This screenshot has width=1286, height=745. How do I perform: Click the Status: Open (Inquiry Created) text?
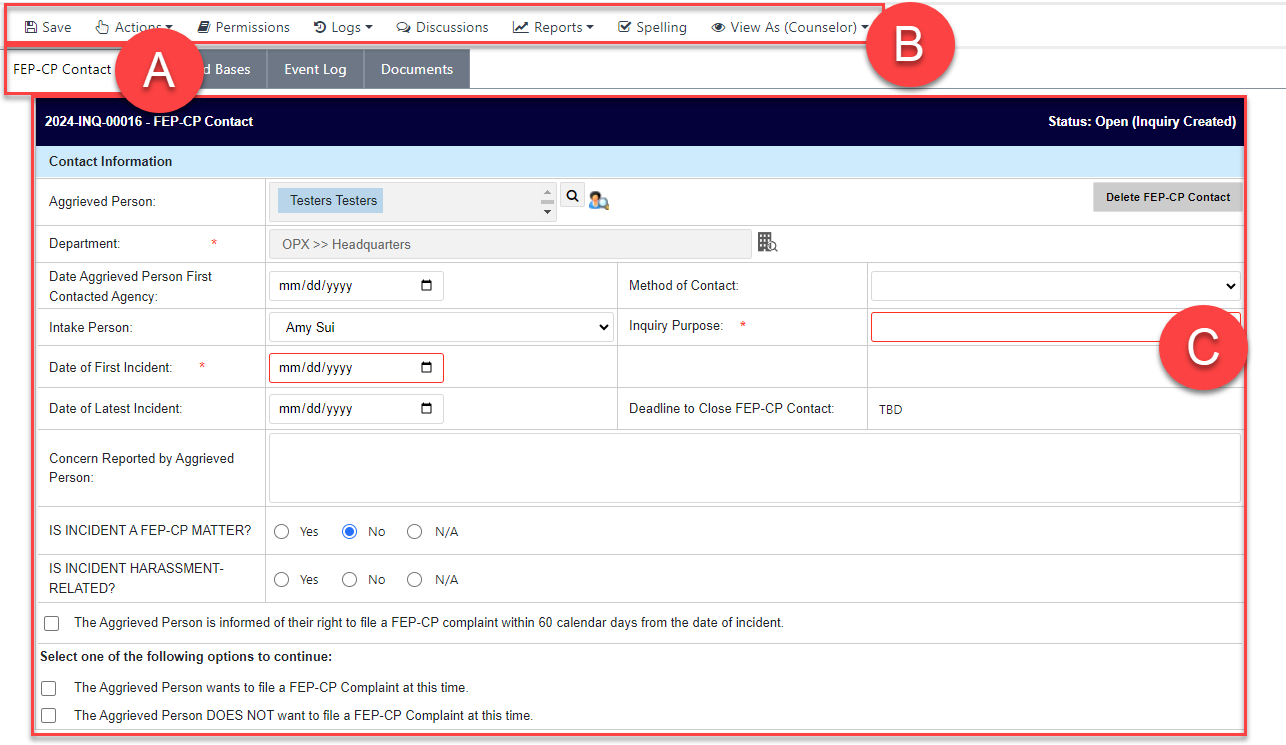1142,122
